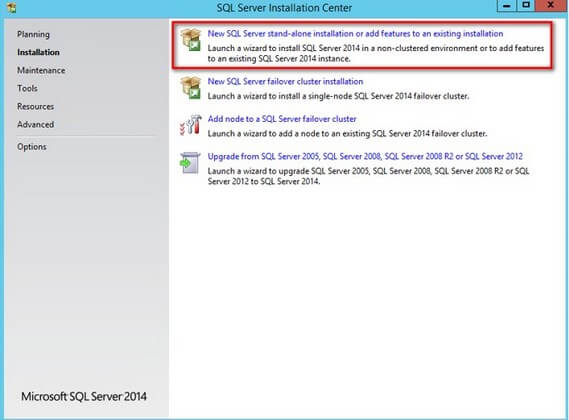Go to the Tools category

[27, 89]
